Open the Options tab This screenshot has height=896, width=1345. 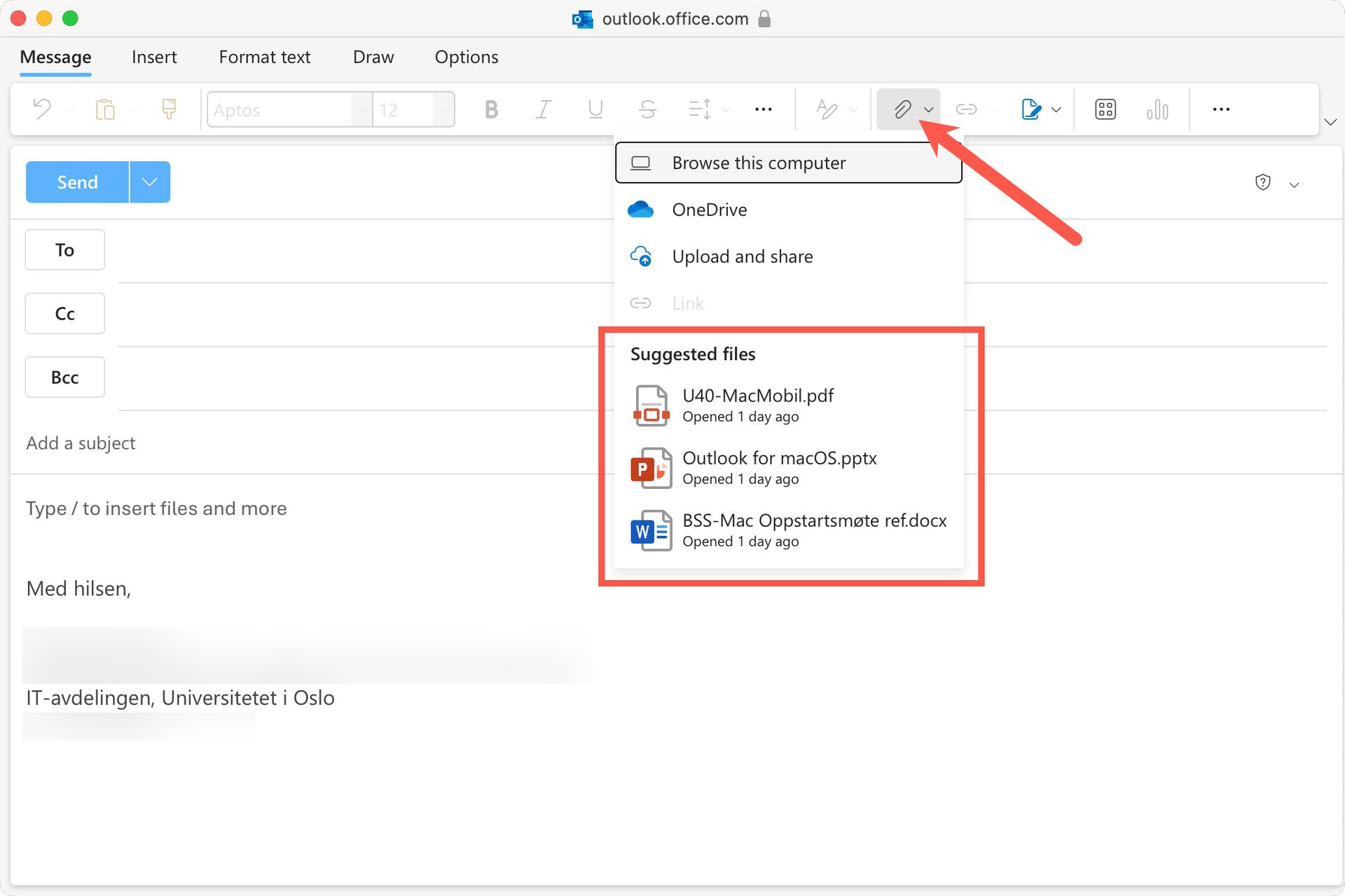[467, 57]
